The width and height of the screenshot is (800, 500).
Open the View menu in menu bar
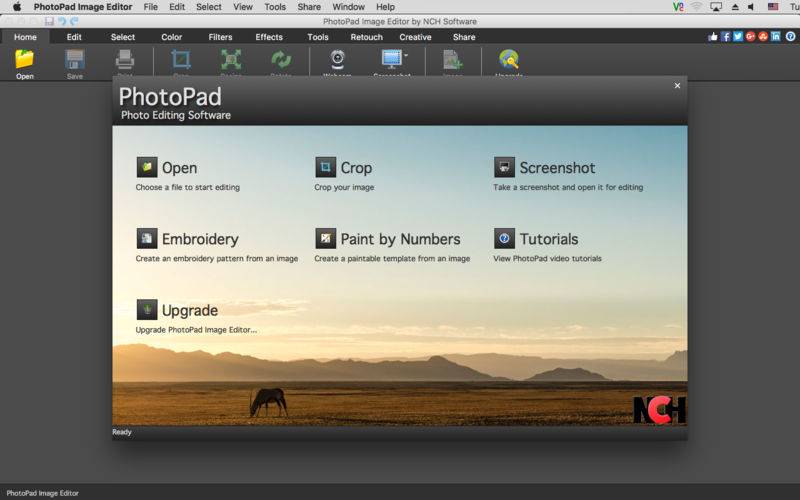point(243,7)
